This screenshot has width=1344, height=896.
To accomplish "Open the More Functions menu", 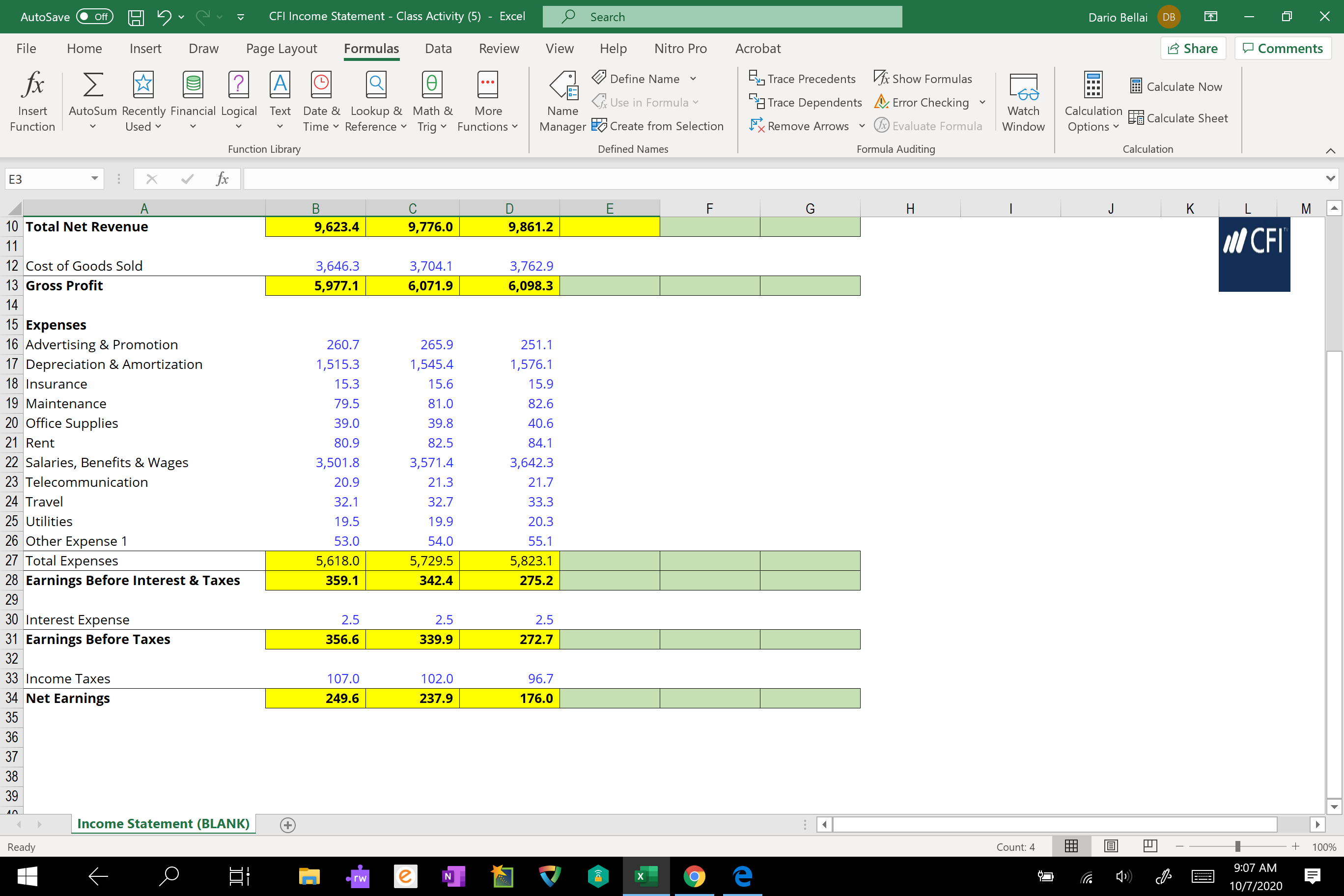I will coord(487,101).
